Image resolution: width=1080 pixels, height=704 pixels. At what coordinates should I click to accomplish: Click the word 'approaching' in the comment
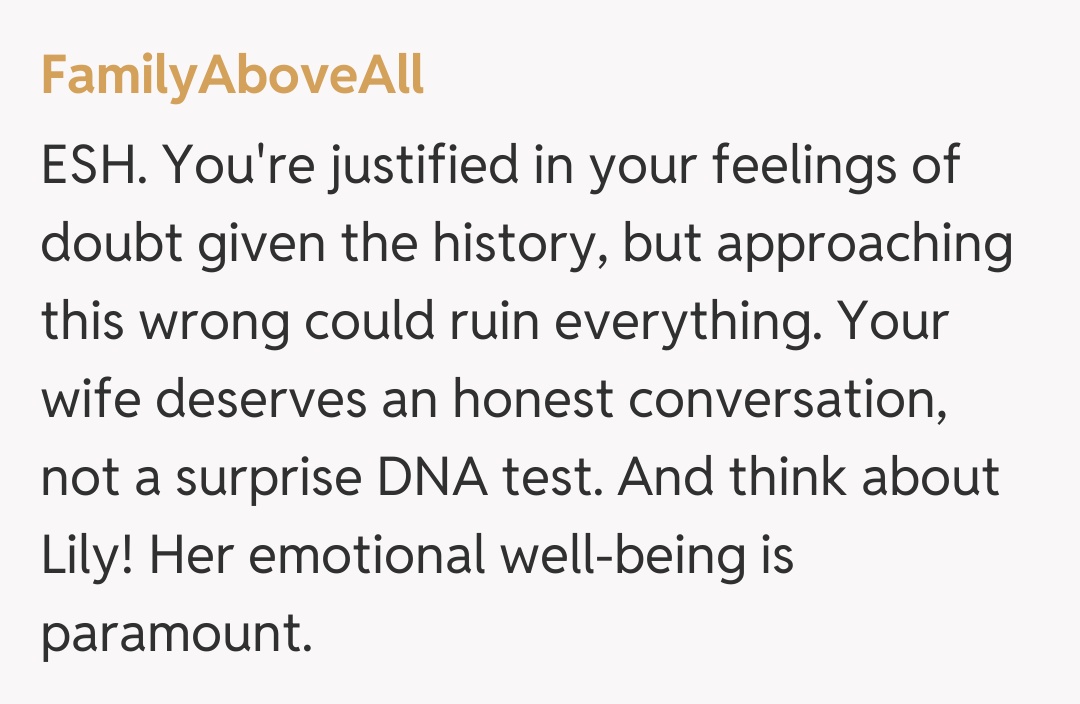[863, 244]
